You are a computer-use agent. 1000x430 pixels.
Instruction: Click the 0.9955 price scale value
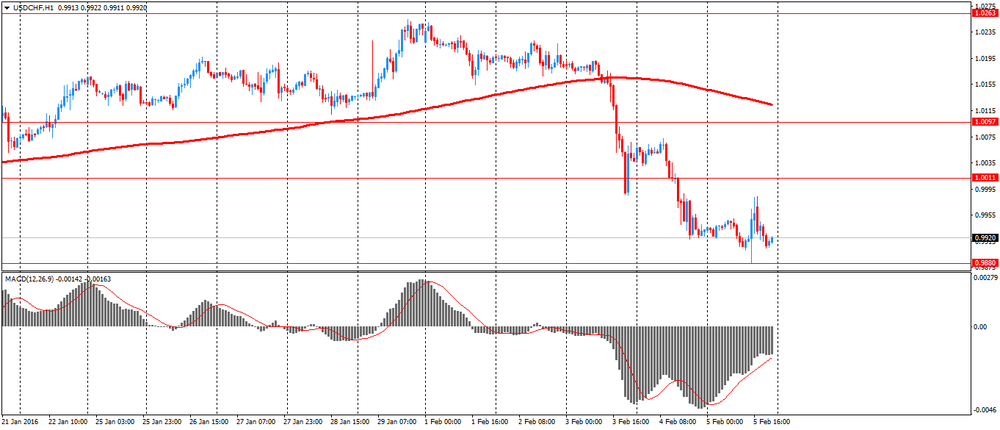tap(985, 216)
